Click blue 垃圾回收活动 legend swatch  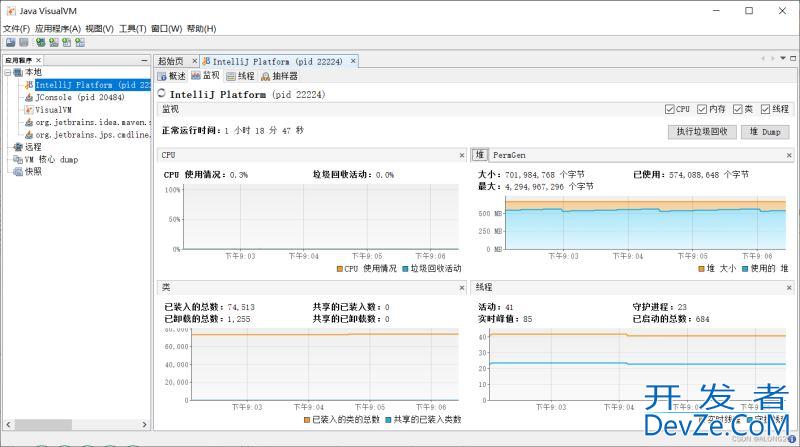(406, 268)
